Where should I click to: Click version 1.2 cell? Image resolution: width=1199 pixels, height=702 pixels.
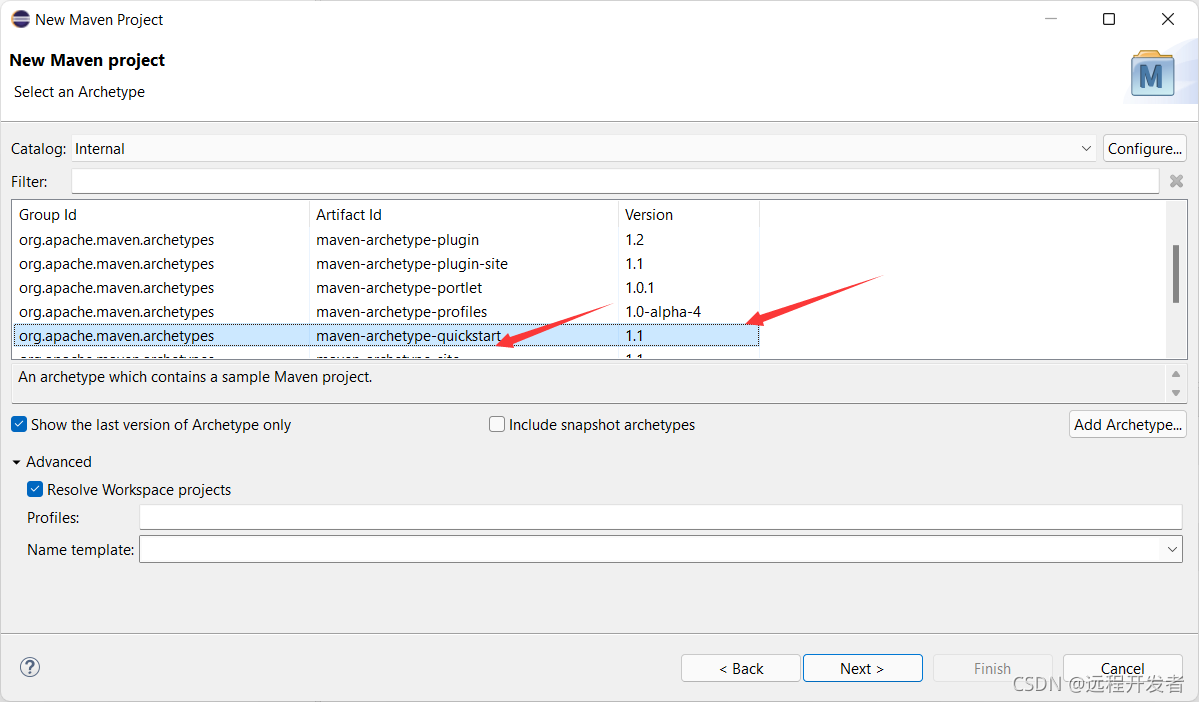[635, 239]
